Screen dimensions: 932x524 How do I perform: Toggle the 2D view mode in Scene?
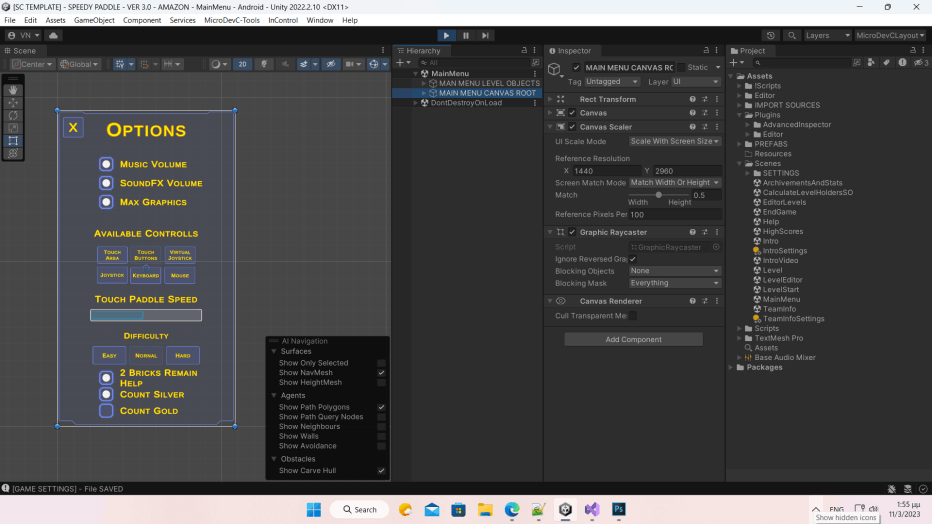click(x=242, y=64)
